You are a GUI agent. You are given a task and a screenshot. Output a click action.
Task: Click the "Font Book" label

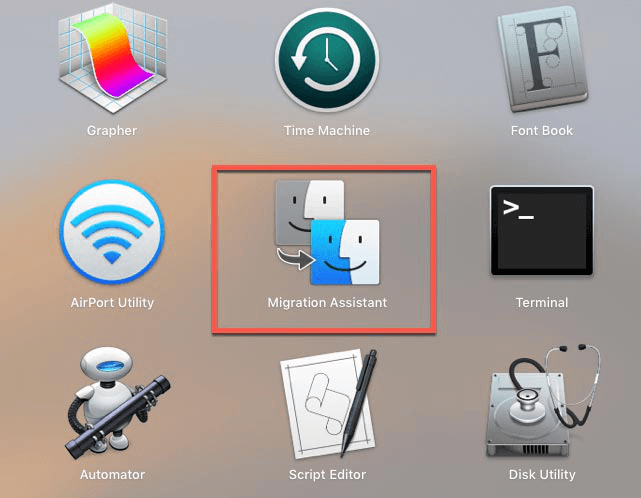coord(542,130)
